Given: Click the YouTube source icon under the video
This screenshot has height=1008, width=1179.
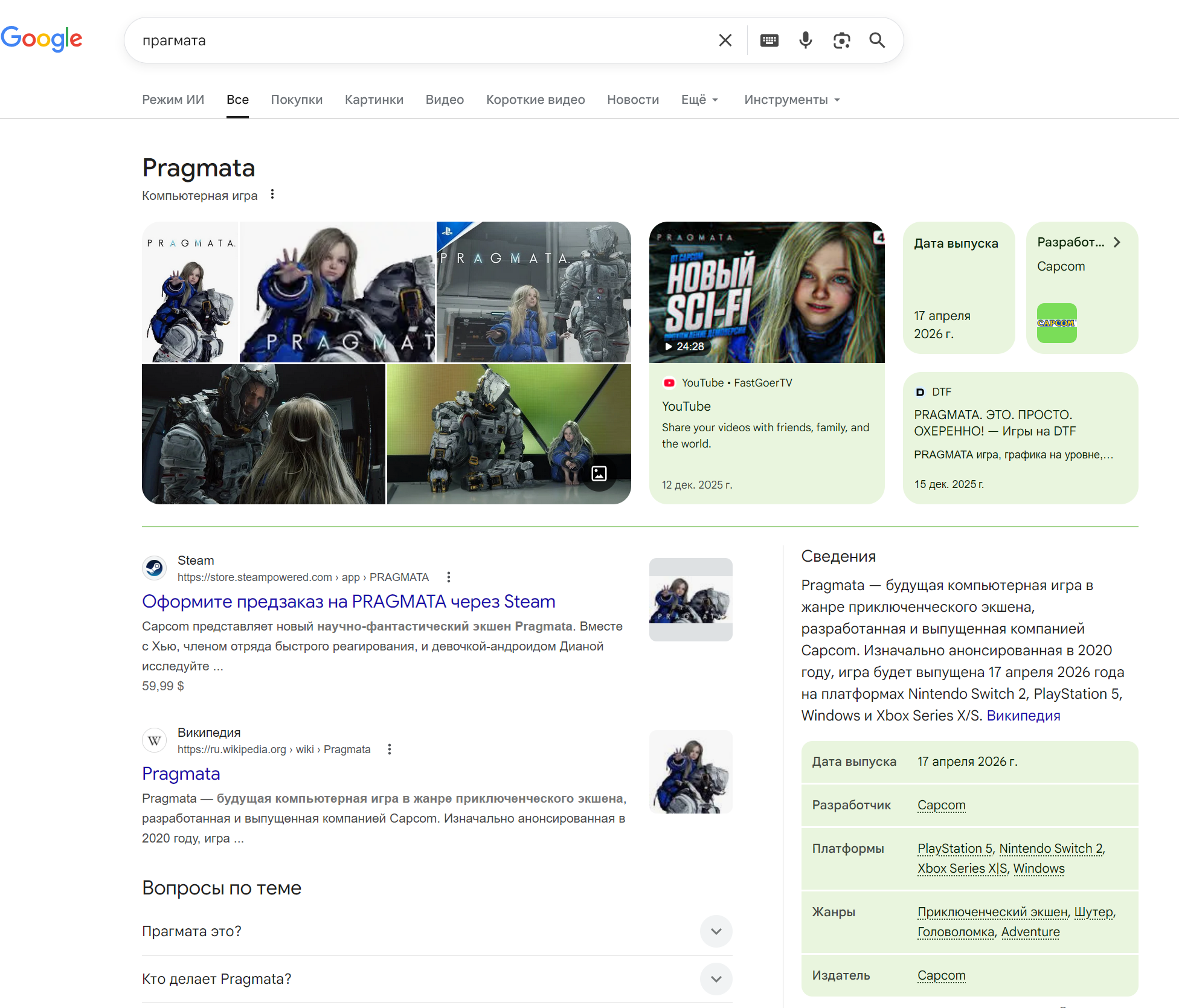Looking at the screenshot, I should (669, 383).
